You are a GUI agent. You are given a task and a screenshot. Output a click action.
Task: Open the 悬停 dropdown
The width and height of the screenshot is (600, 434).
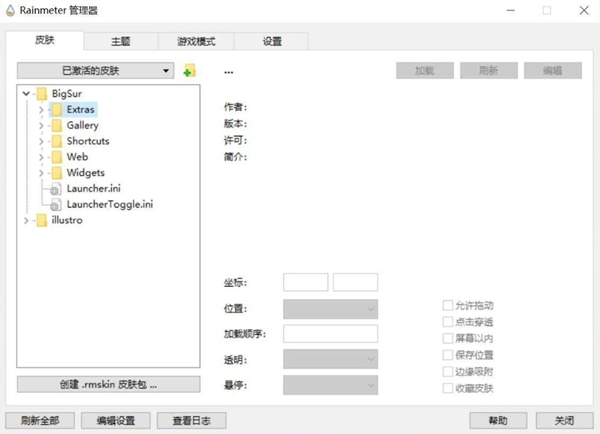pos(331,385)
